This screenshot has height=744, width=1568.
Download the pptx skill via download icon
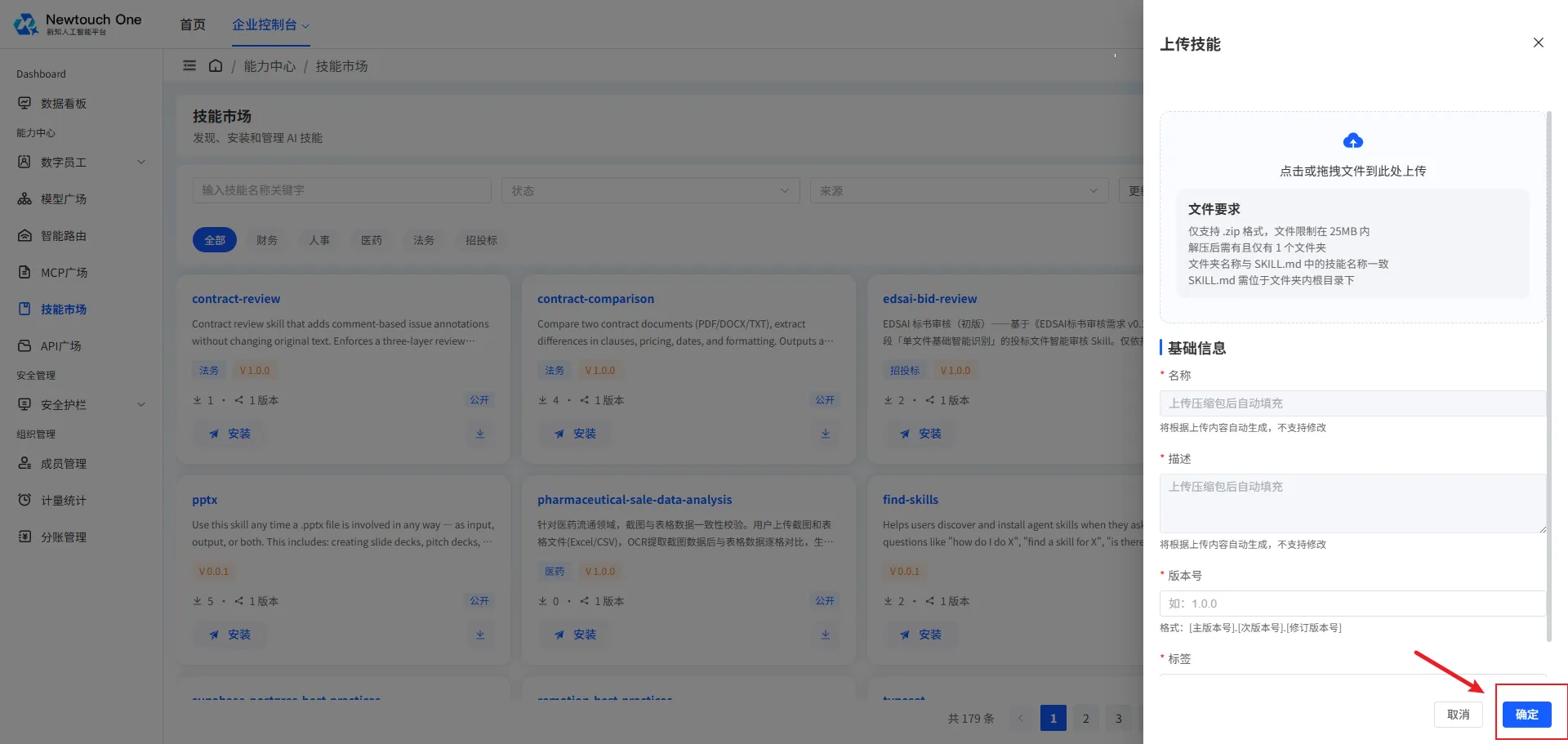[x=480, y=635]
